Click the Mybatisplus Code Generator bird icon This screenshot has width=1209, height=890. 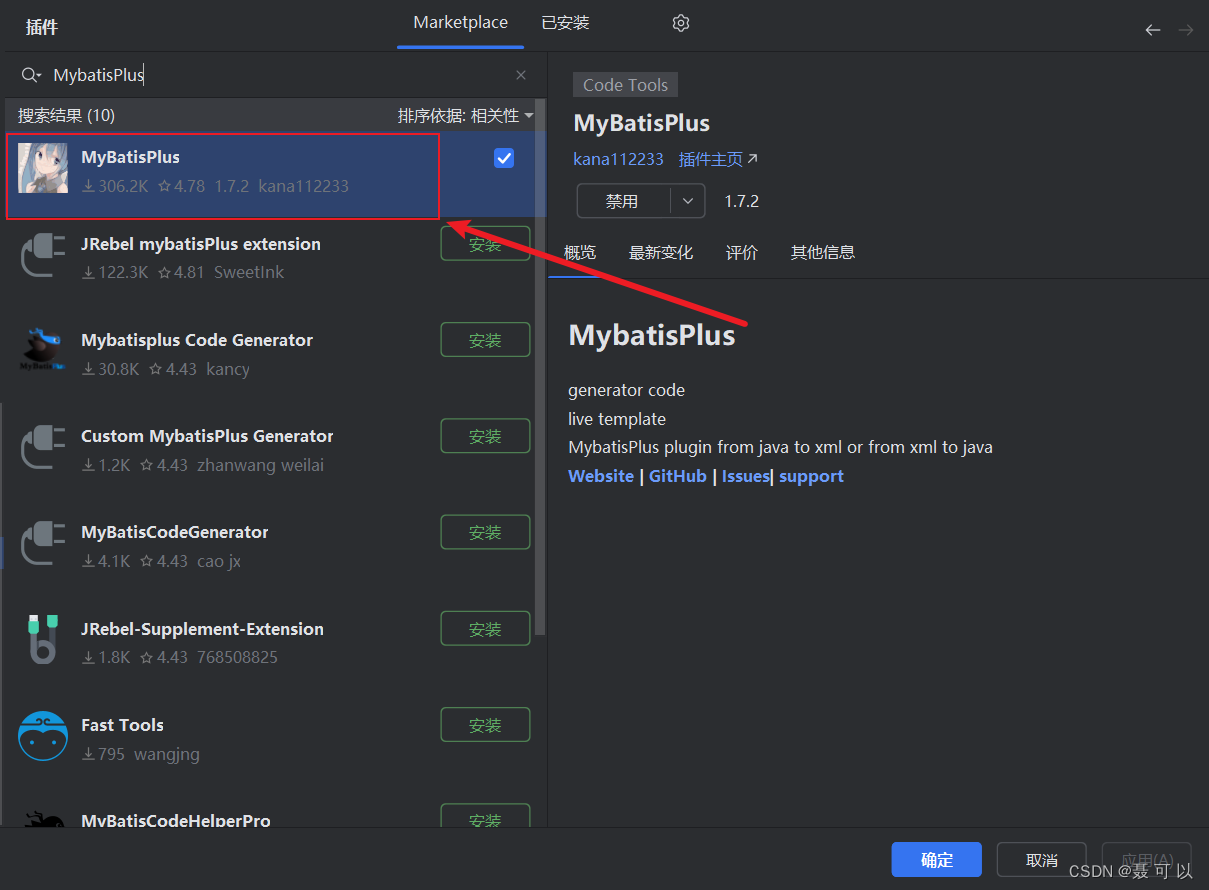(43, 351)
